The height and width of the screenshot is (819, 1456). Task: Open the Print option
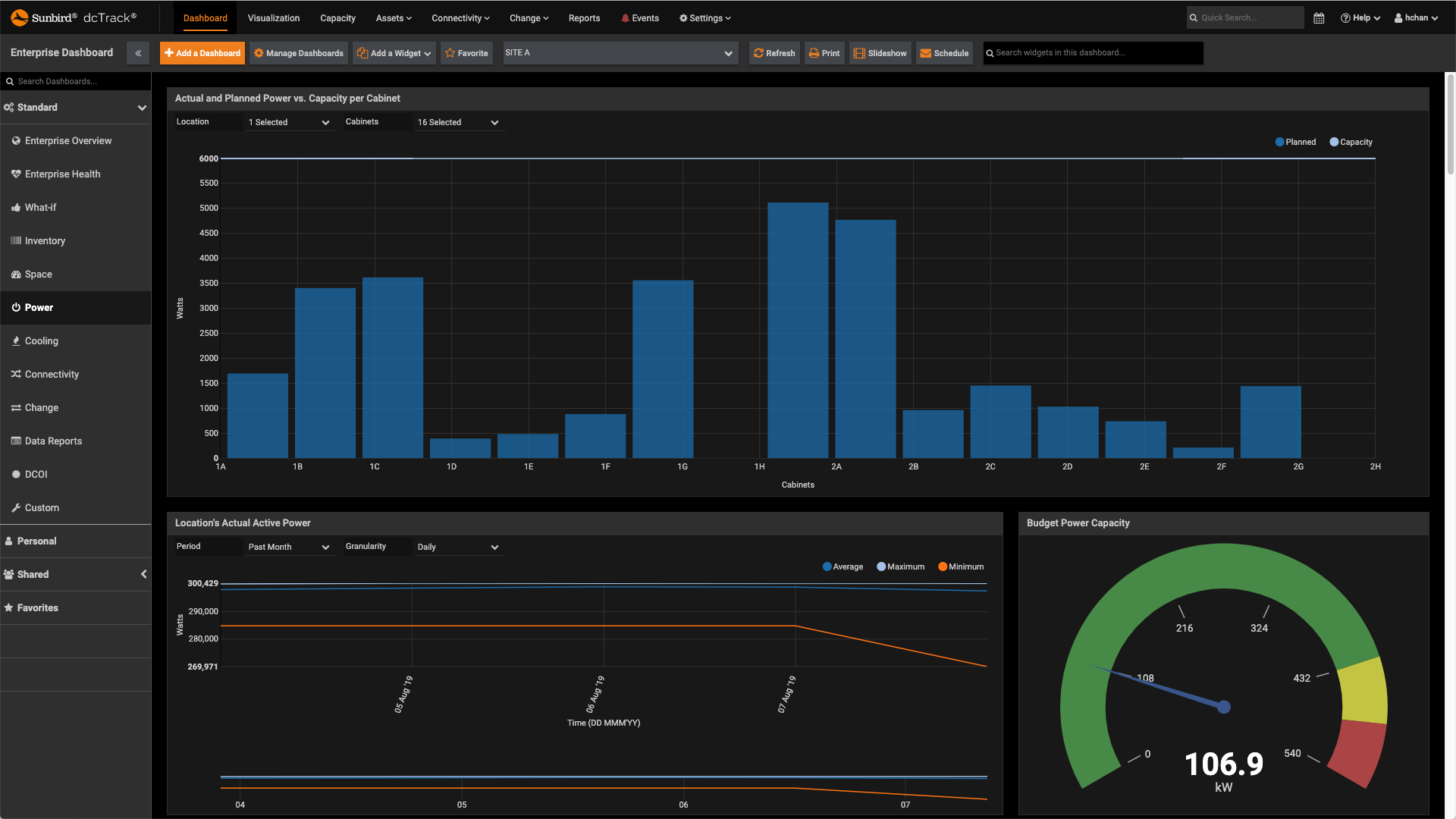824,53
